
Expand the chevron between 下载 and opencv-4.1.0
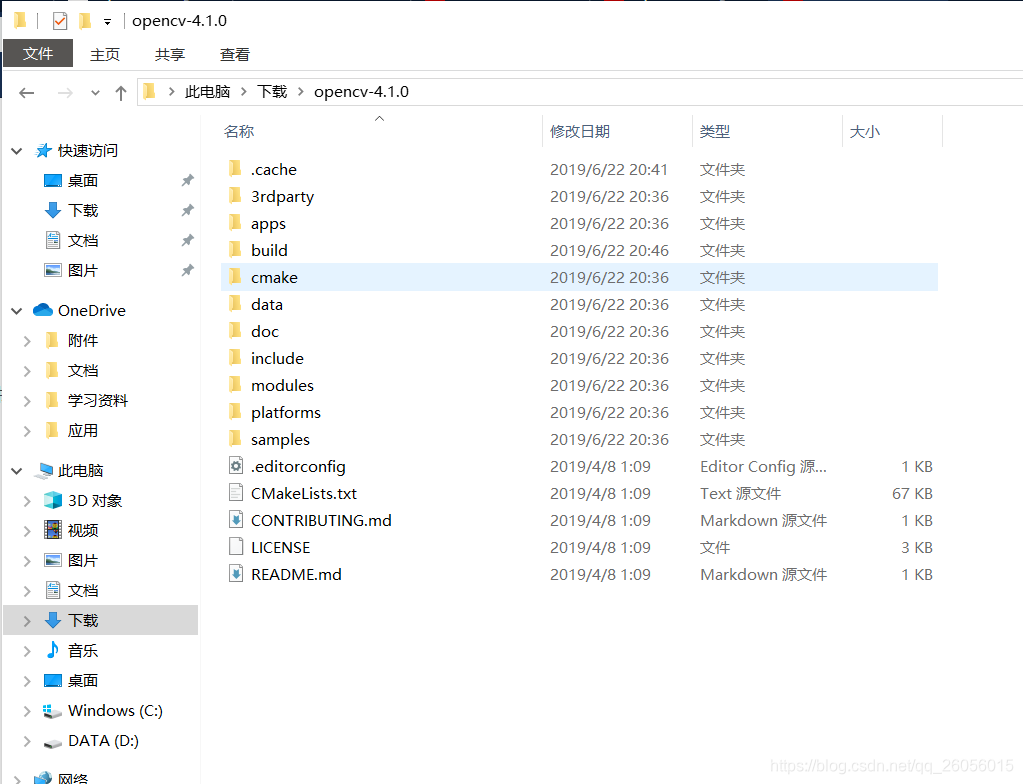301,91
